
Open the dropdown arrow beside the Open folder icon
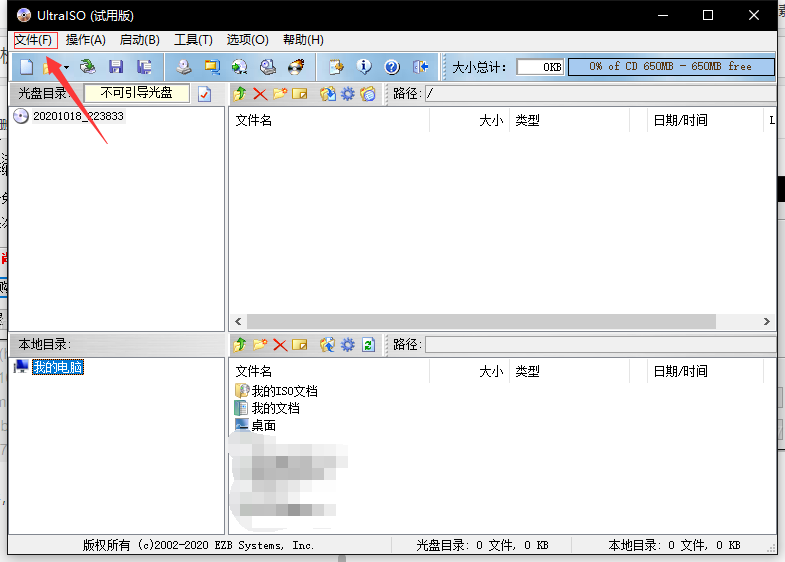[67, 67]
